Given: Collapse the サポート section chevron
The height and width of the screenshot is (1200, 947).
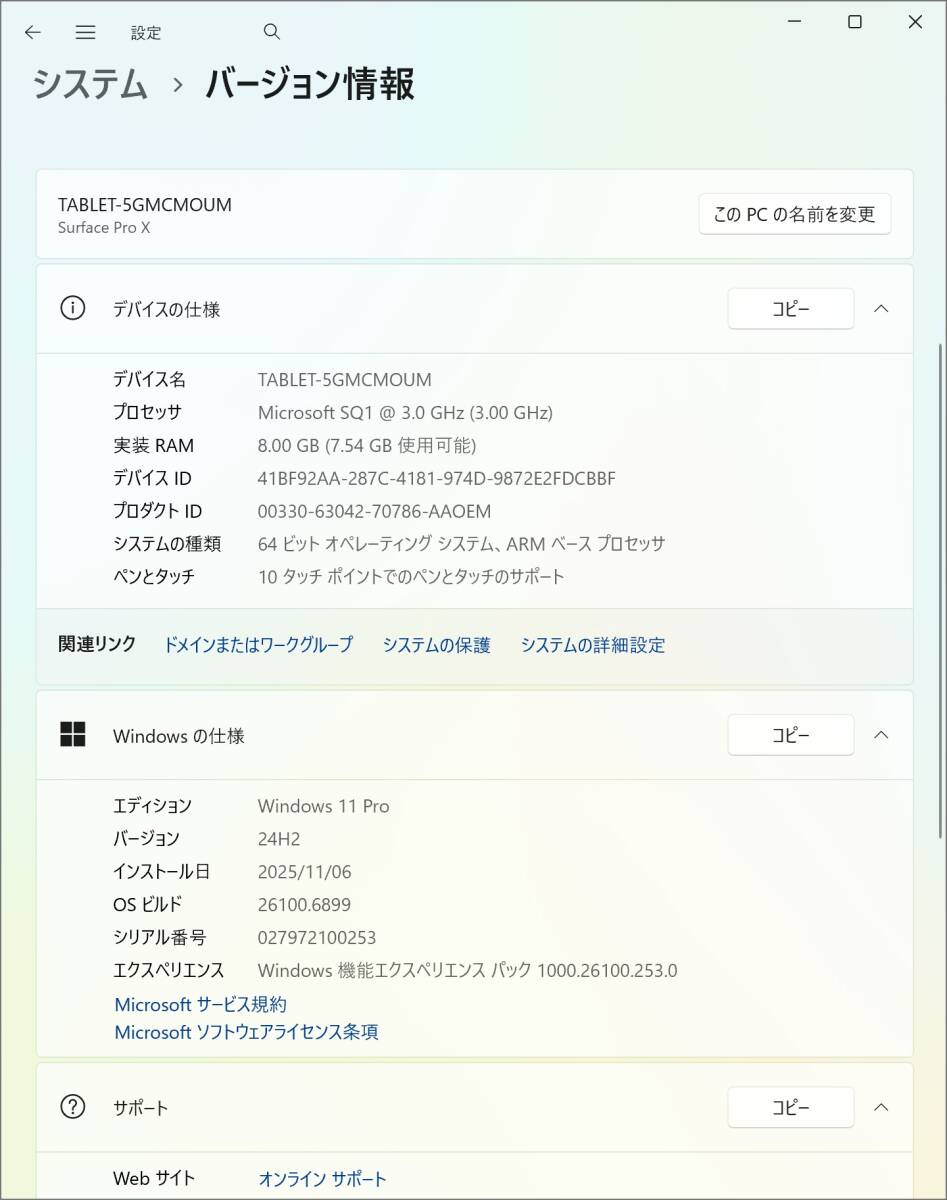Looking at the screenshot, I should click(881, 1107).
